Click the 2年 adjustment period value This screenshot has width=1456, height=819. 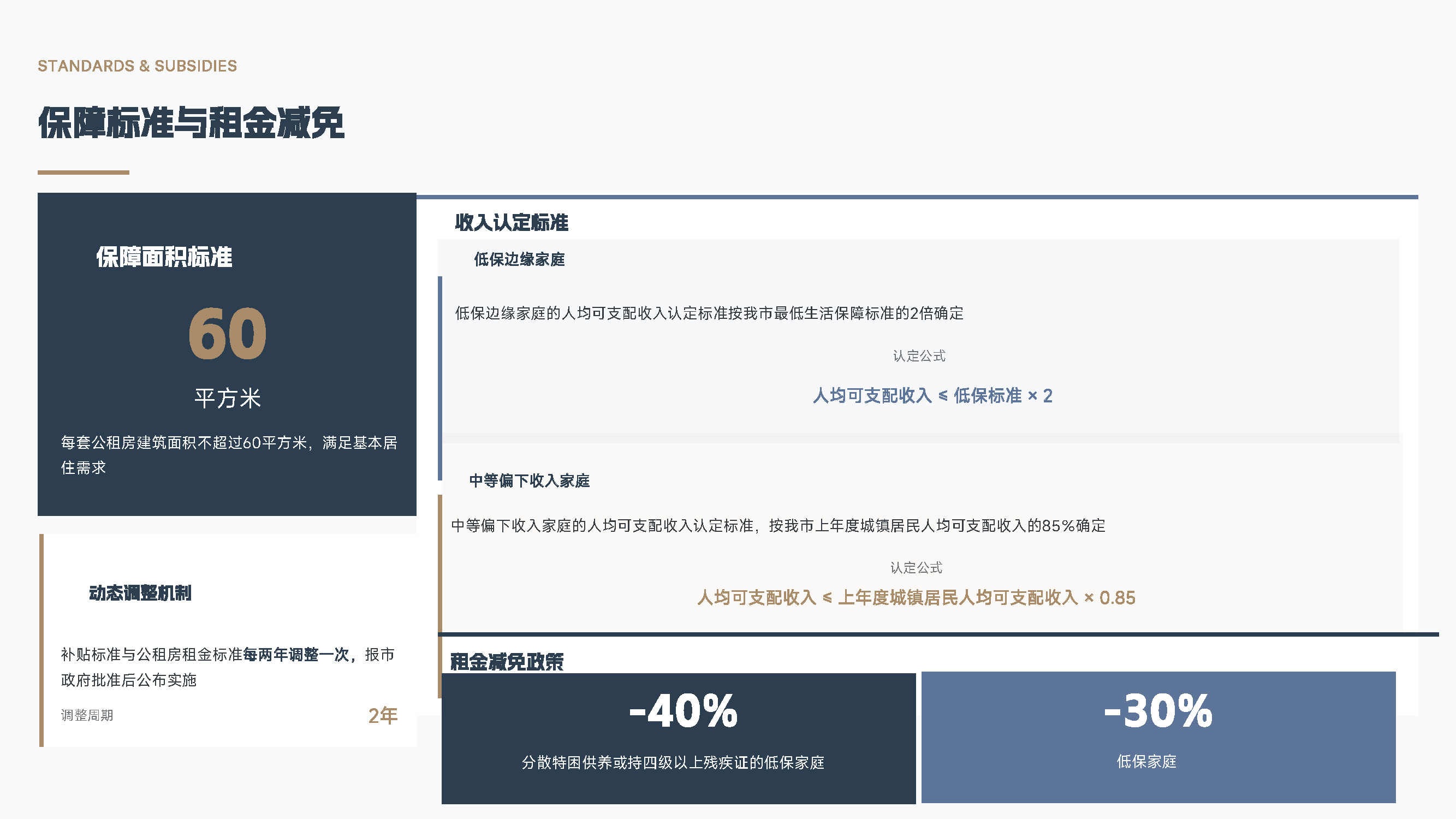(383, 716)
